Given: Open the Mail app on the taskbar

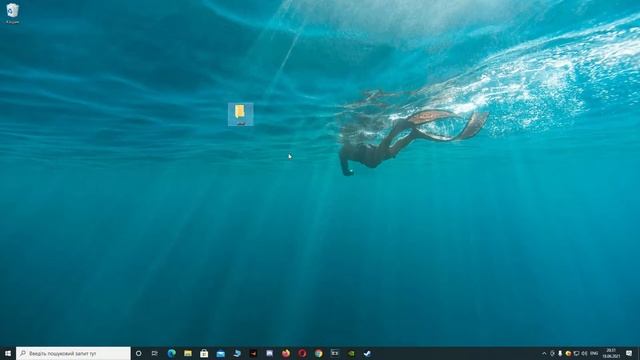Looking at the screenshot, I should pyautogui.click(x=220, y=353).
